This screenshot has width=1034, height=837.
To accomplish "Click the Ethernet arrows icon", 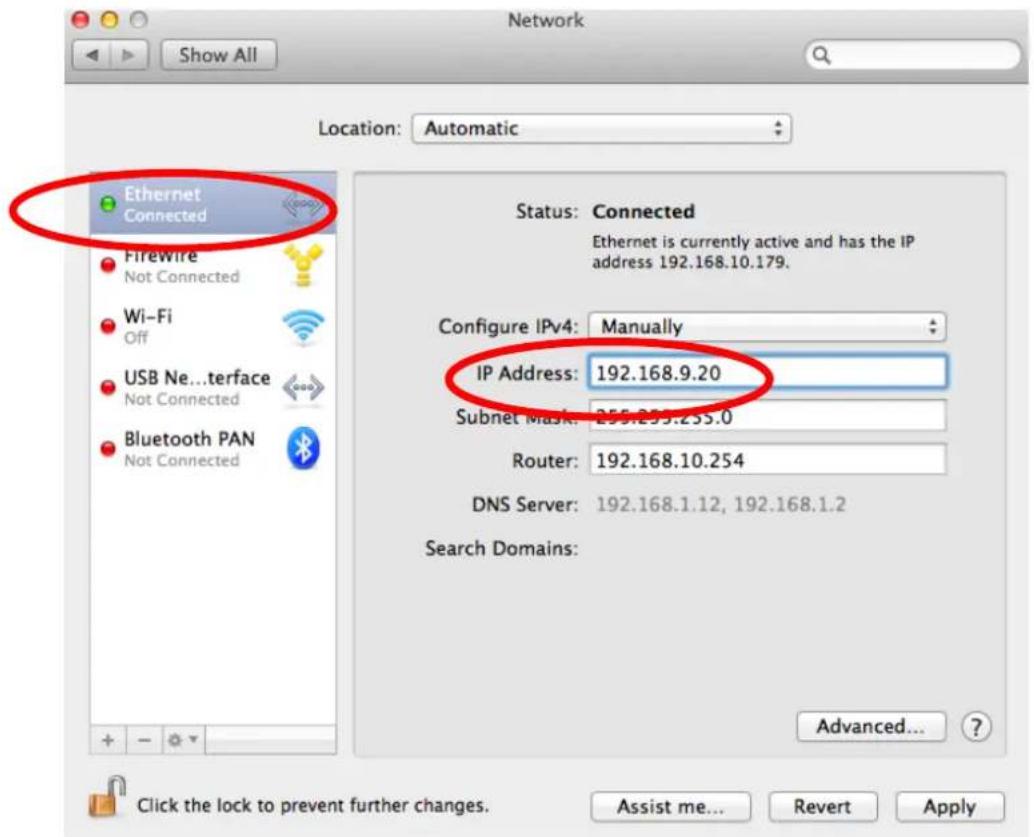I will click(303, 206).
